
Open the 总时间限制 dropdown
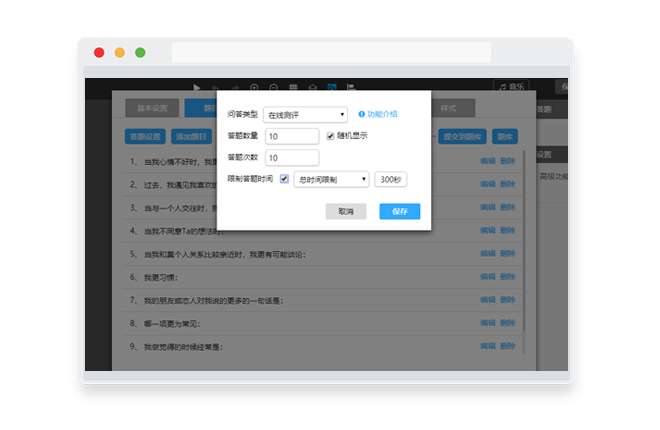(331, 179)
